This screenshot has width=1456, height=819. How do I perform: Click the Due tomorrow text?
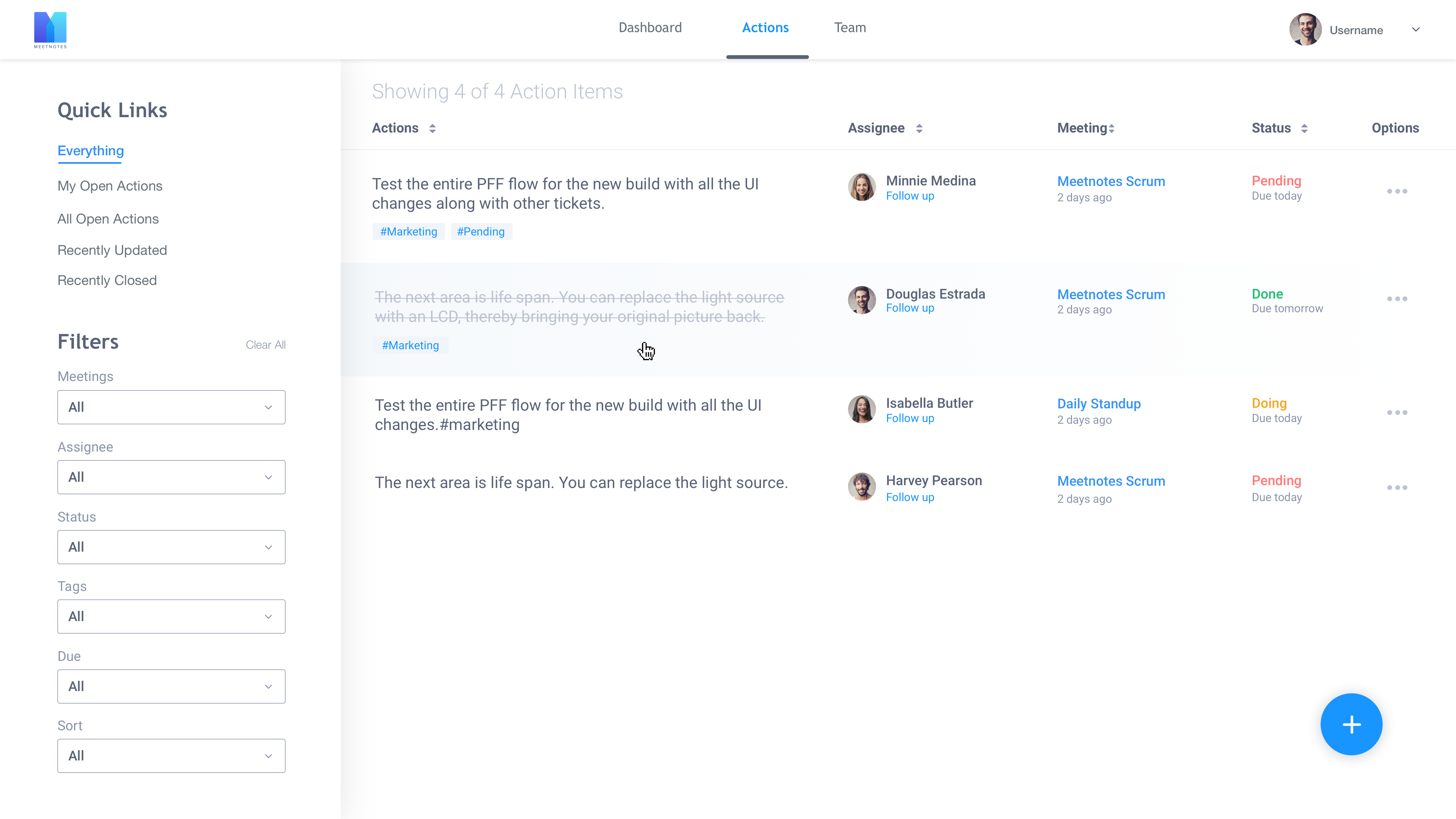click(x=1287, y=309)
